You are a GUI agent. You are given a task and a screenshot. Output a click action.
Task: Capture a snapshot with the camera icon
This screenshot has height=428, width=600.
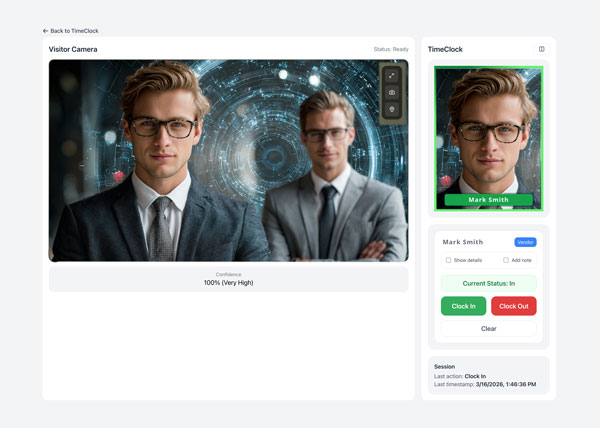pyautogui.click(x=391, y=93)
